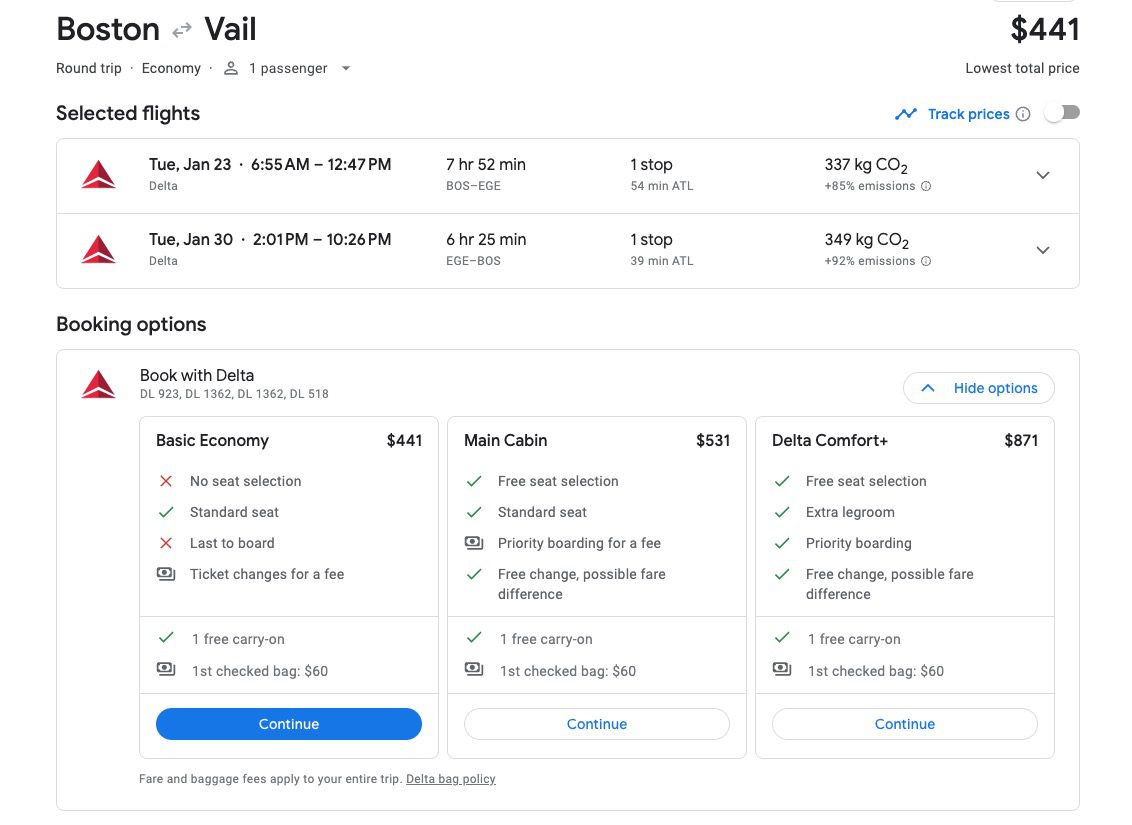Collapse fares with Hide options button
Viewport: 1132px width, 825px height.
coord(978,388)
